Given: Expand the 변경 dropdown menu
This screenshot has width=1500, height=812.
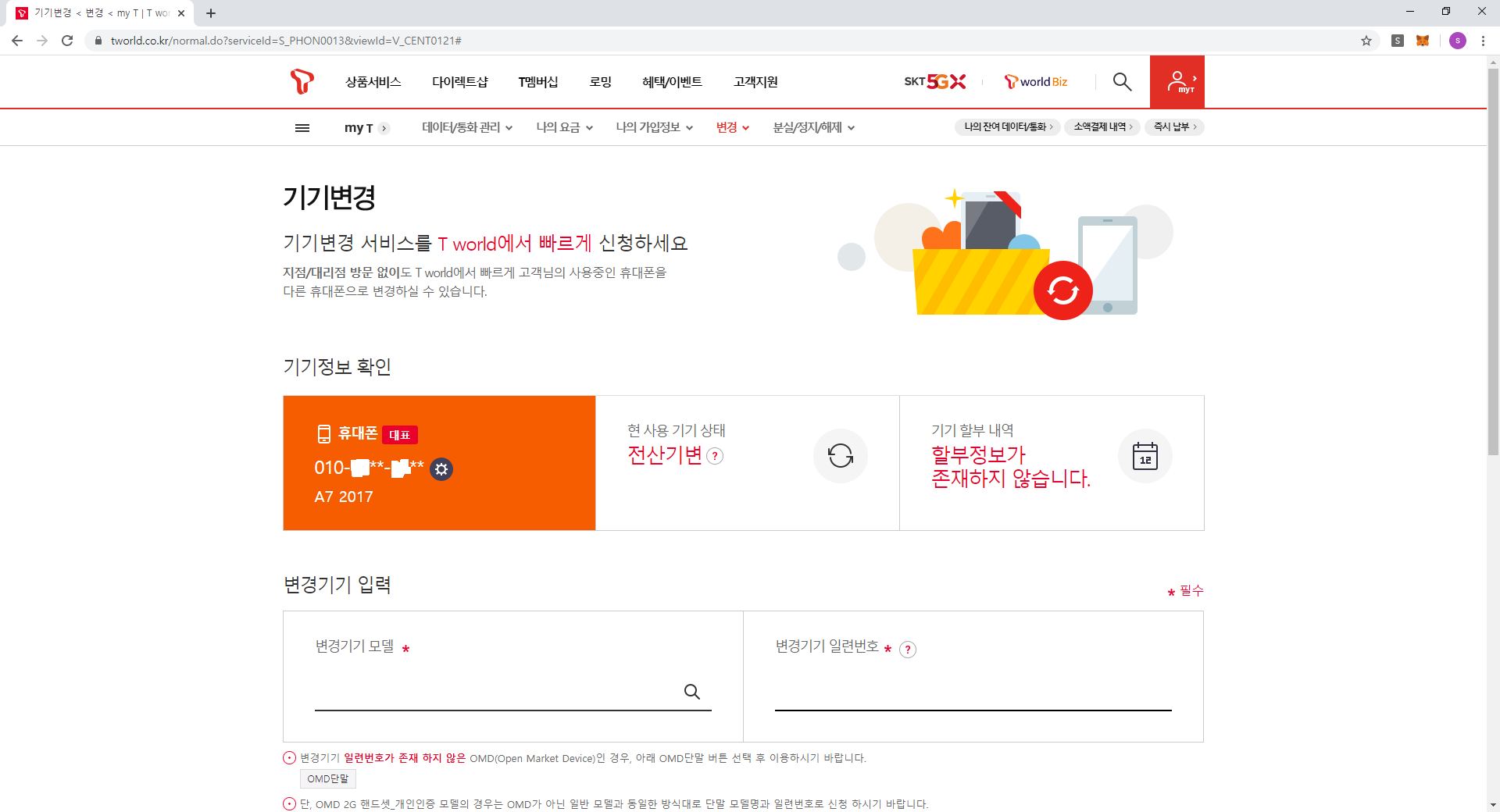Looking at the screenshot, I should pos(733,128).
